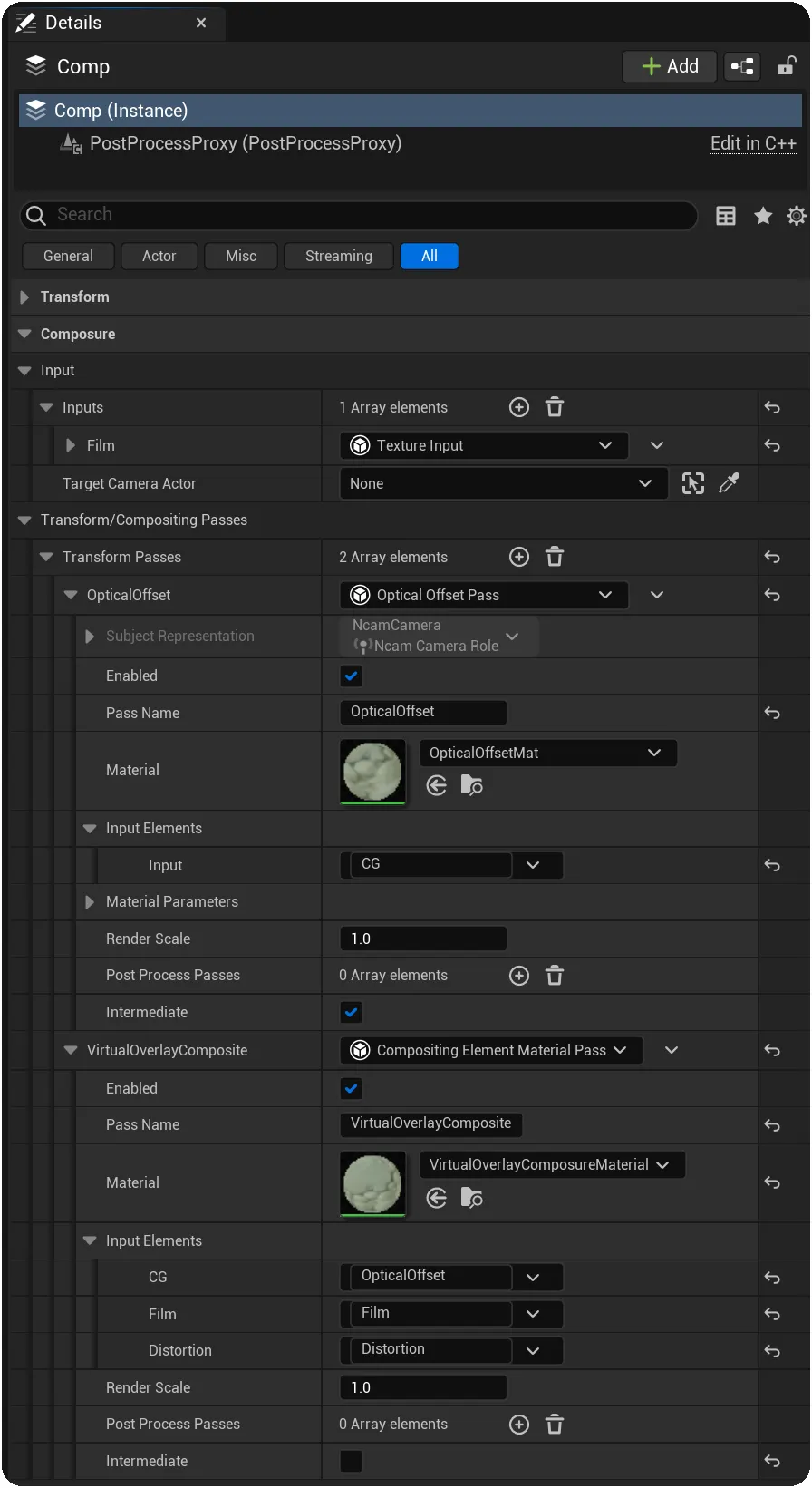Show only favorites star icon
The width and height of the screenshot is (812, 1488).
tap(763, 216)
